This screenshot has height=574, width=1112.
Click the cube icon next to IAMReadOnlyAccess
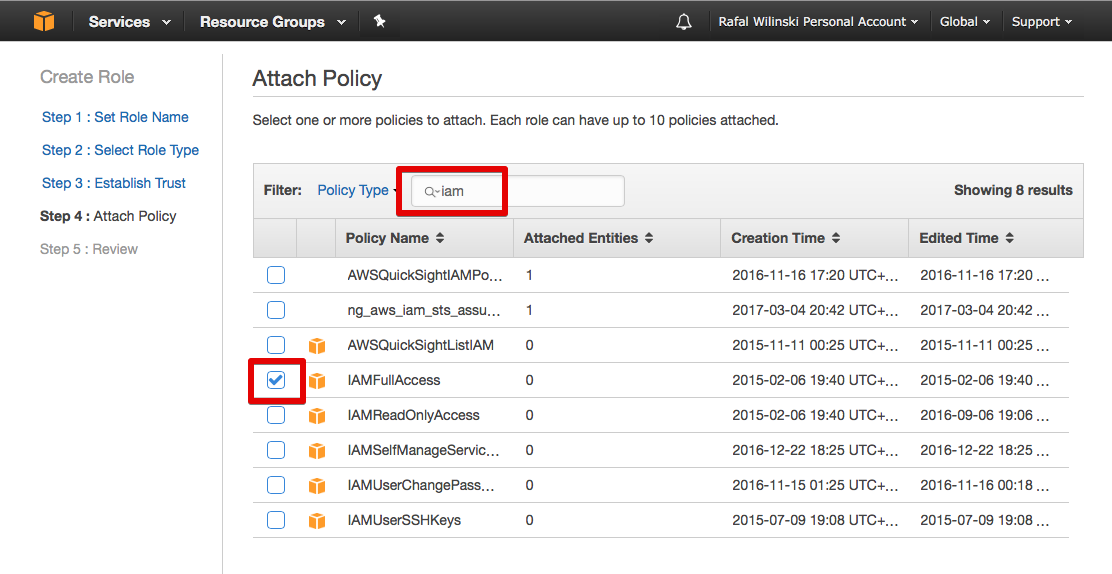point(317,415)
